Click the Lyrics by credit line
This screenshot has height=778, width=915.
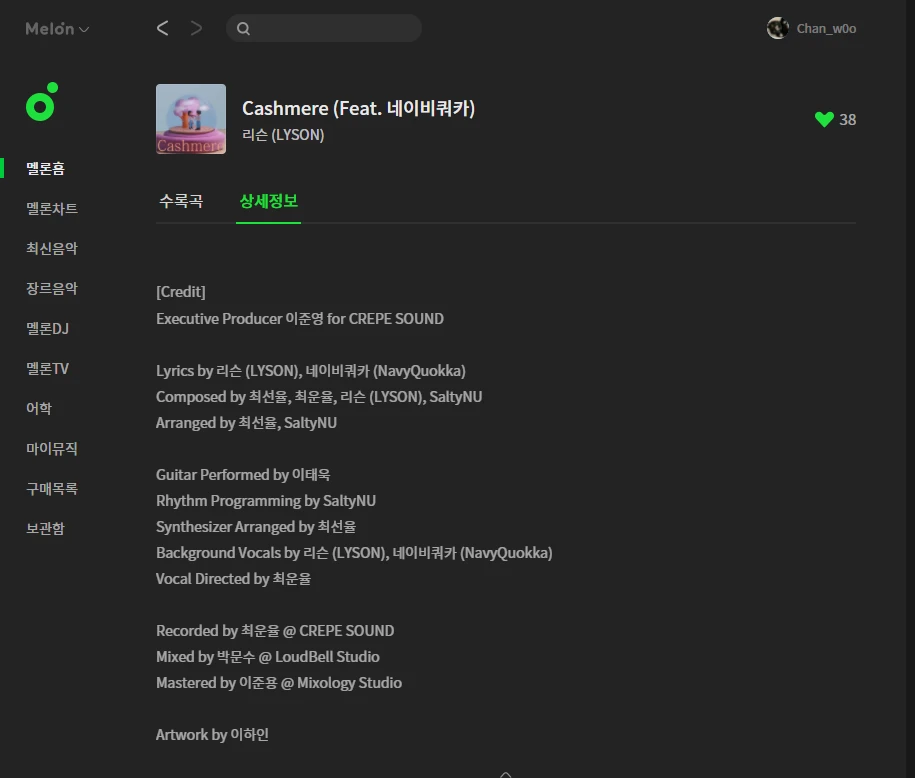[311, 371]
